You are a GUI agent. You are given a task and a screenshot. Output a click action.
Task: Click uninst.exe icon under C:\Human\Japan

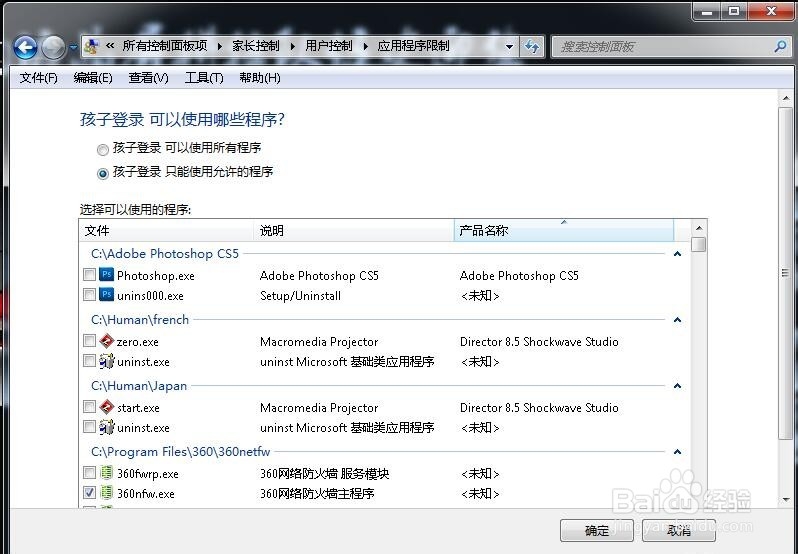pyautogui.click(x=106, y=427)
